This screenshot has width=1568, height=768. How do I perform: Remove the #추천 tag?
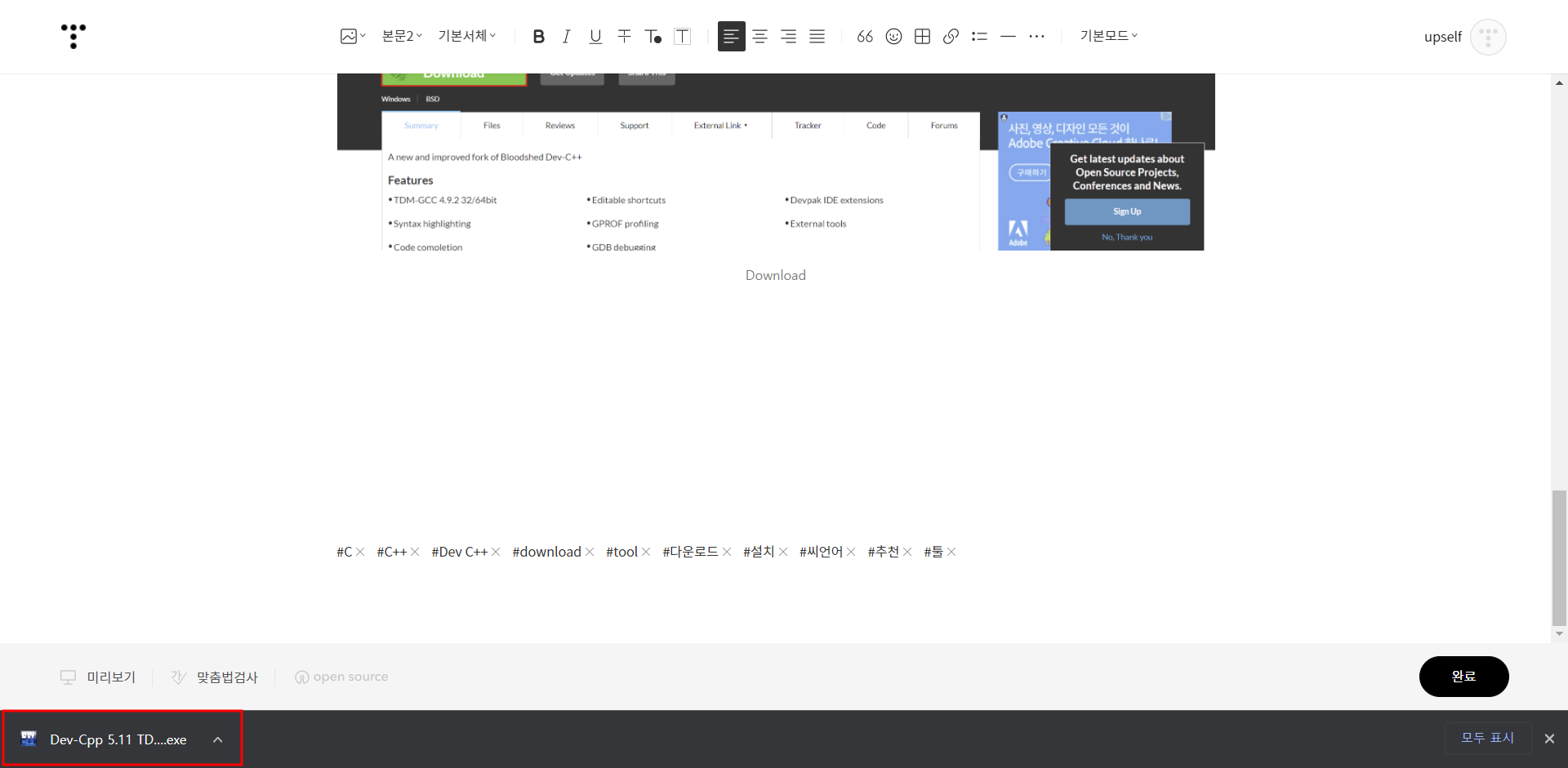pos(907,552)
